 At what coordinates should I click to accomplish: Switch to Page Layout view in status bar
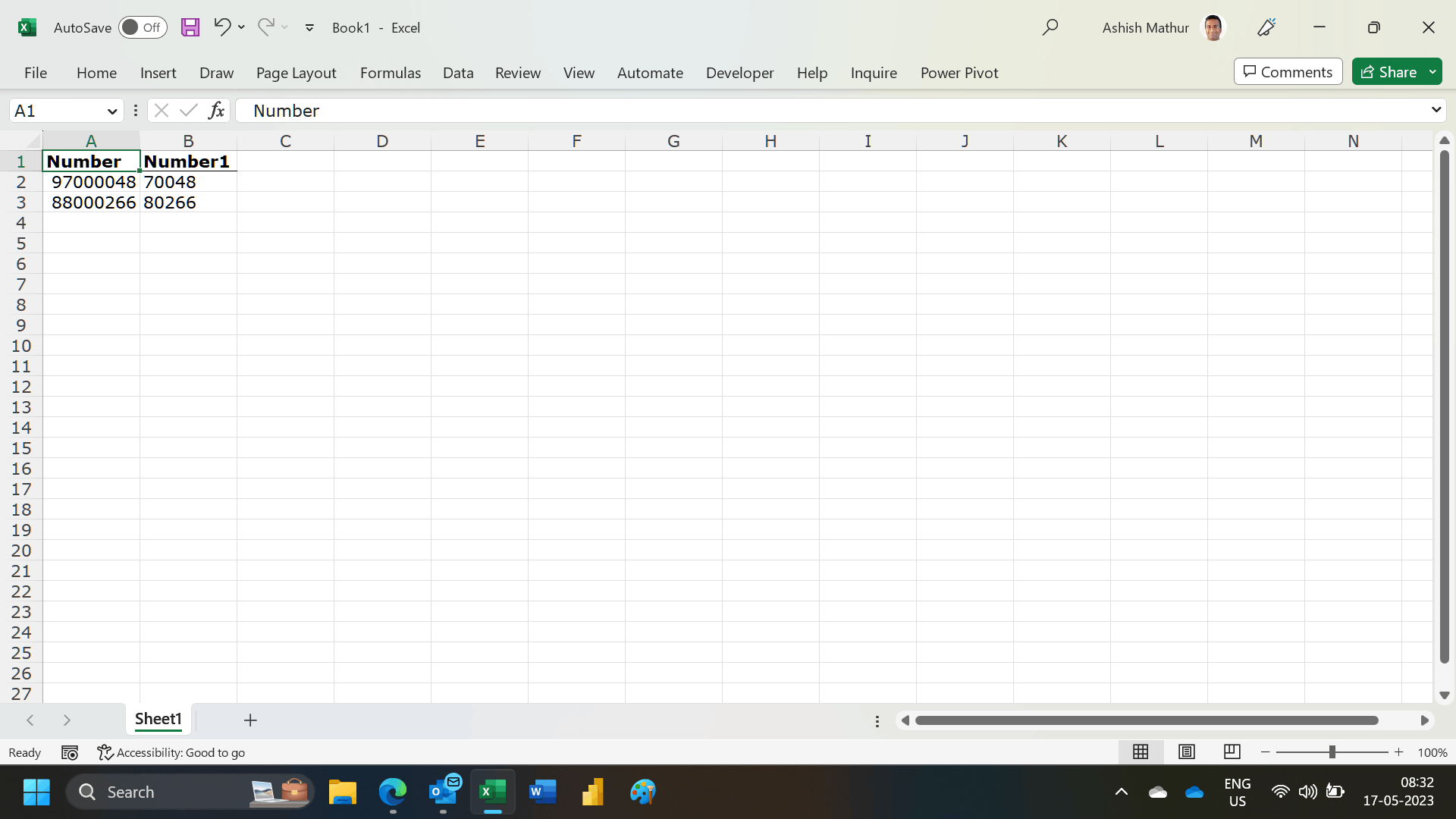1186,752
